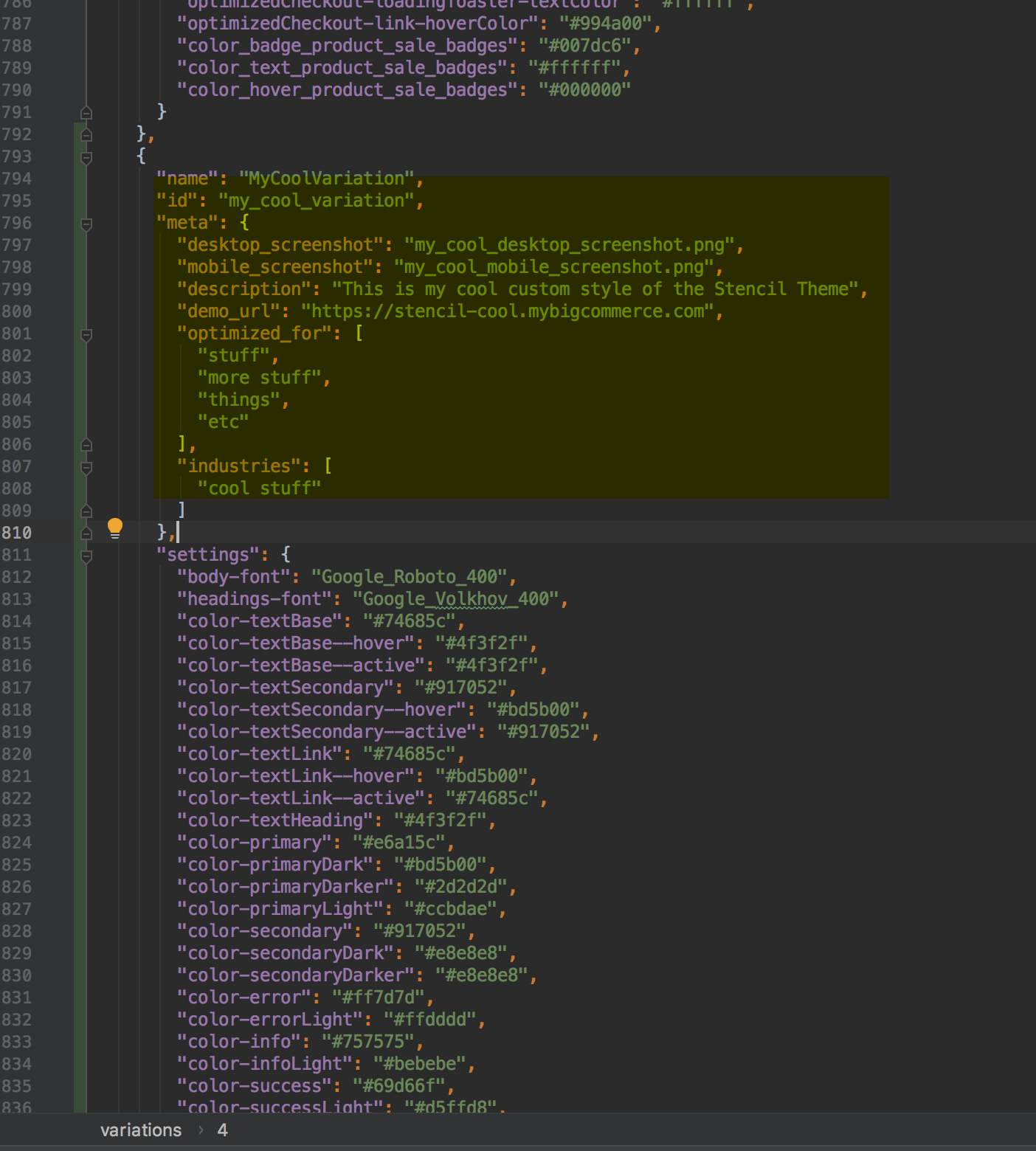This screenshot has width=1036, height=1151.
Task: Click line number 810 in the gutter
Action: click(x=16, y=533)
